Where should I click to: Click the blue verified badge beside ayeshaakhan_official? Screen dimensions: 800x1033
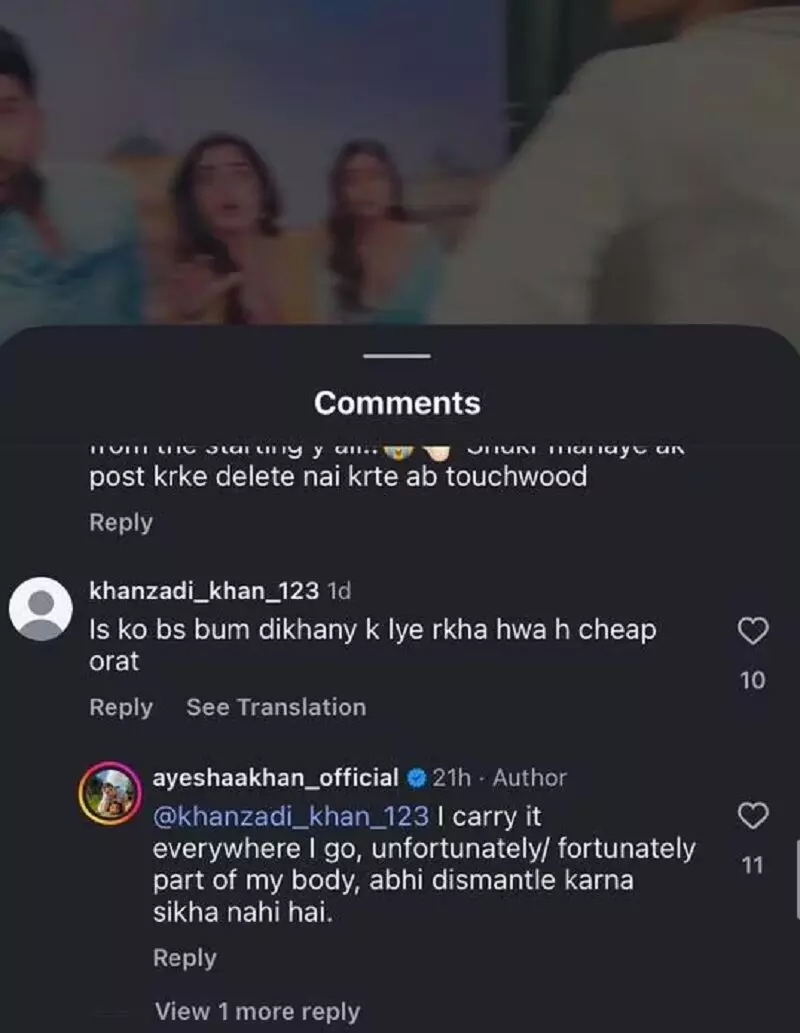click(x=417, y=777)
